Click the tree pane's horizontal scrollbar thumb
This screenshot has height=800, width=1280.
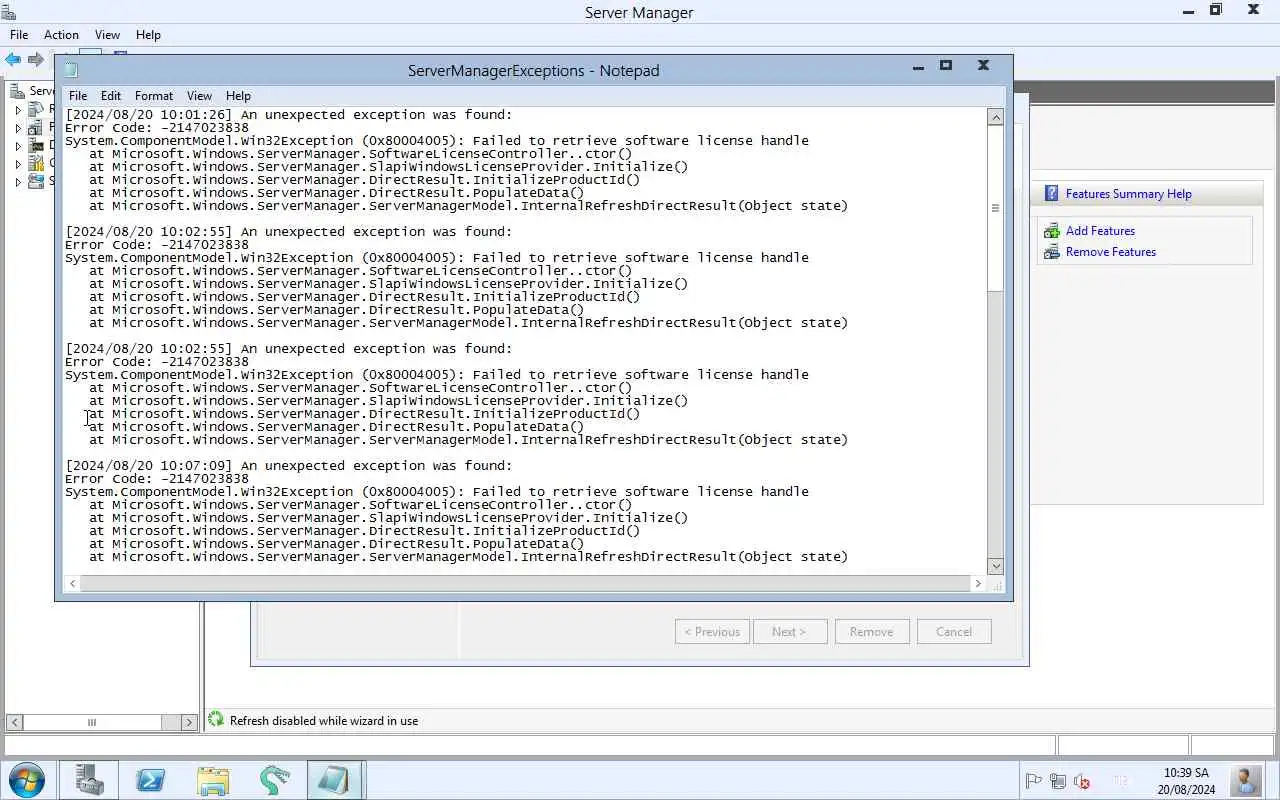coord(92,722)
